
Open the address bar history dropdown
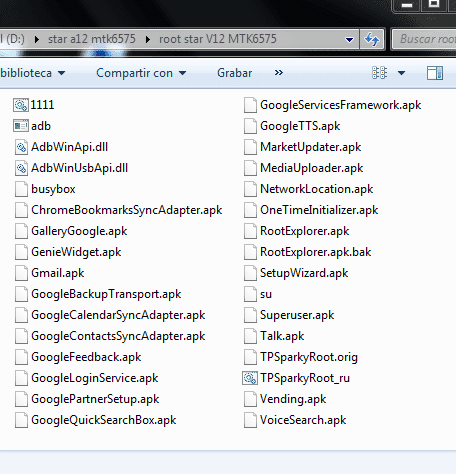point(349,40)
